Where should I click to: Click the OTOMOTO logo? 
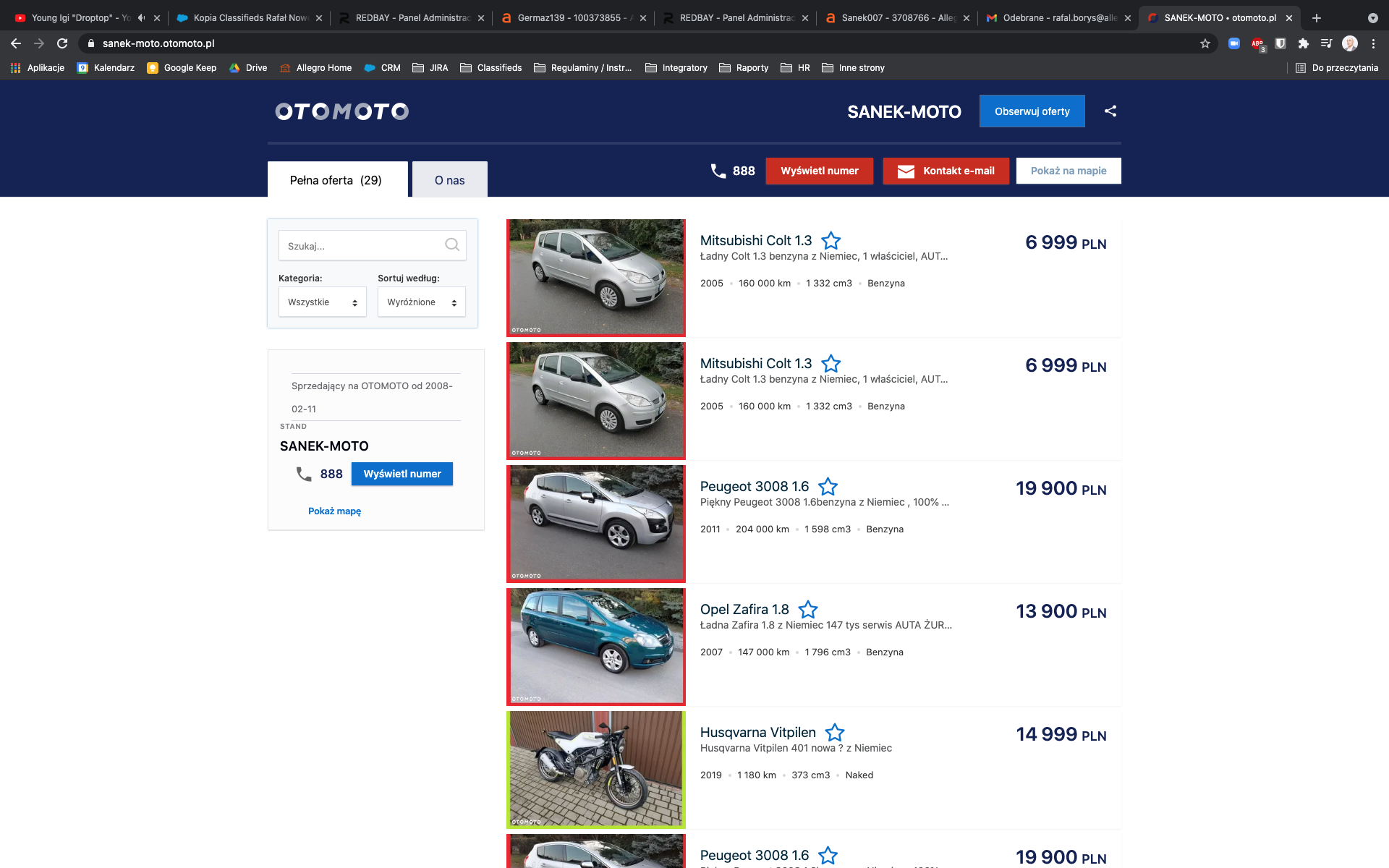[x=342, y=111]
